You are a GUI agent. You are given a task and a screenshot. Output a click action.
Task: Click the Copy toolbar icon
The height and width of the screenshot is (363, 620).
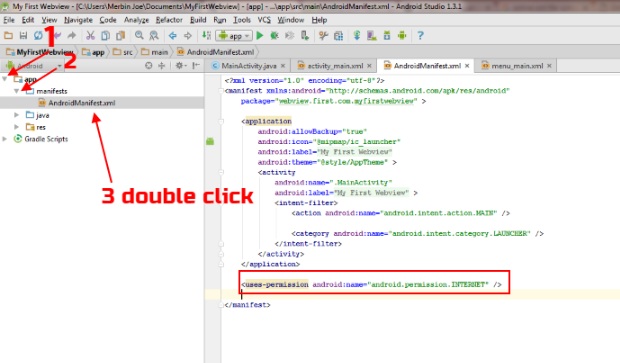[x=106, y=36]
